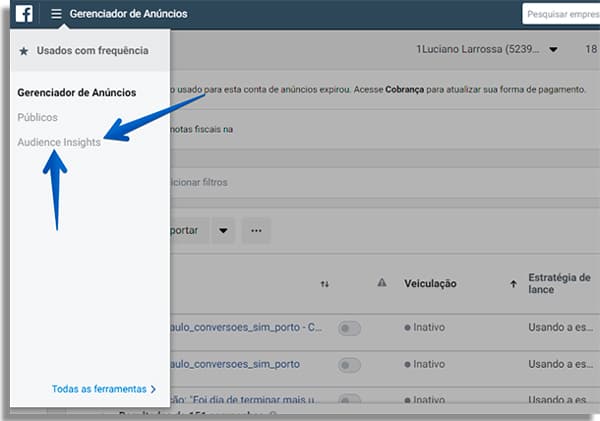Click the Veiculação column header
The height and width of the screenshot is (421, 600).
pyautogui.click(x=430, y=284)
